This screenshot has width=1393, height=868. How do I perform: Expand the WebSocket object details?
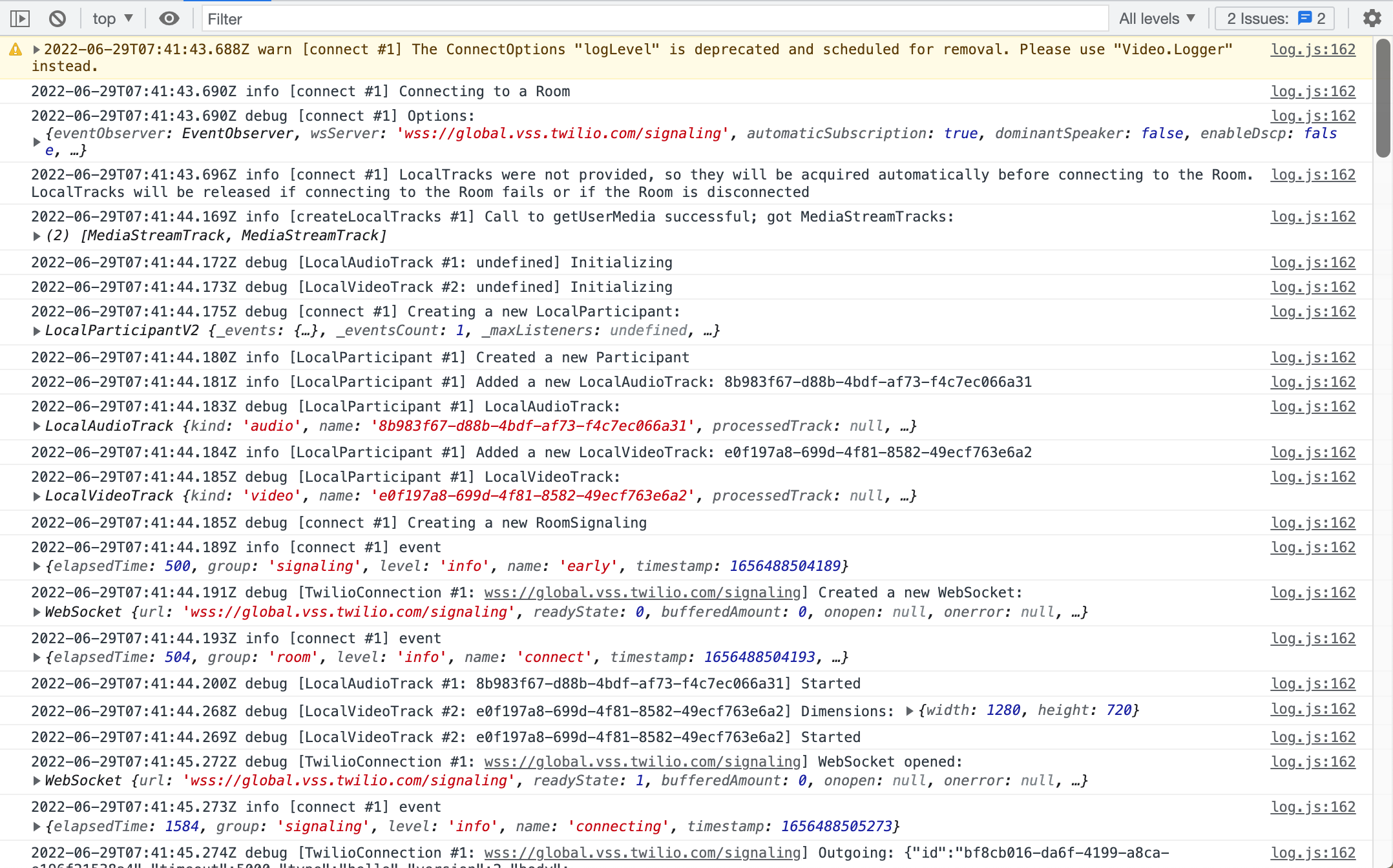click(37, 612)
